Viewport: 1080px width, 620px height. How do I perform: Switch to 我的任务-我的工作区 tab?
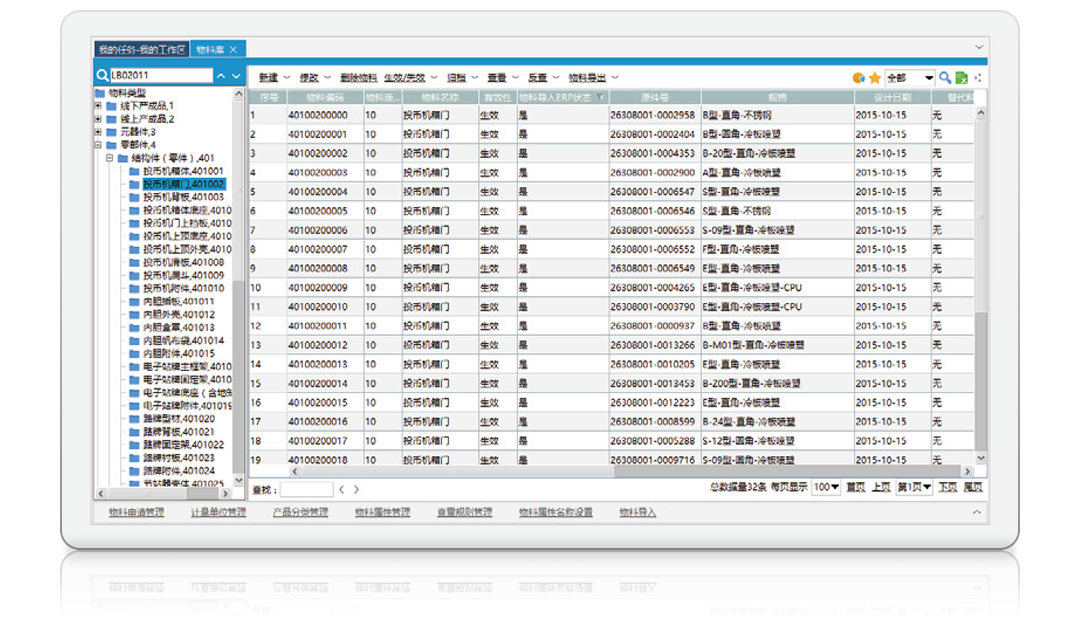141,49
